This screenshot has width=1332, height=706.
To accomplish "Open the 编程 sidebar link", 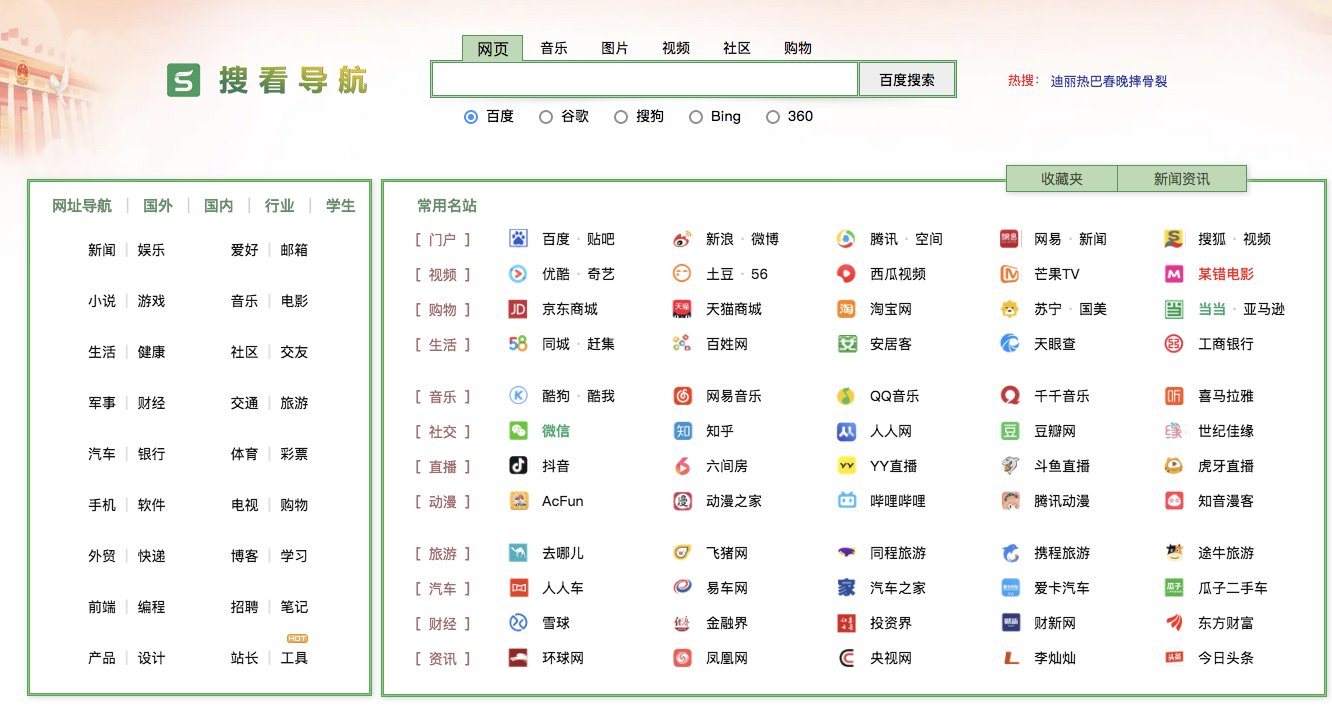I will click(152, 607).
